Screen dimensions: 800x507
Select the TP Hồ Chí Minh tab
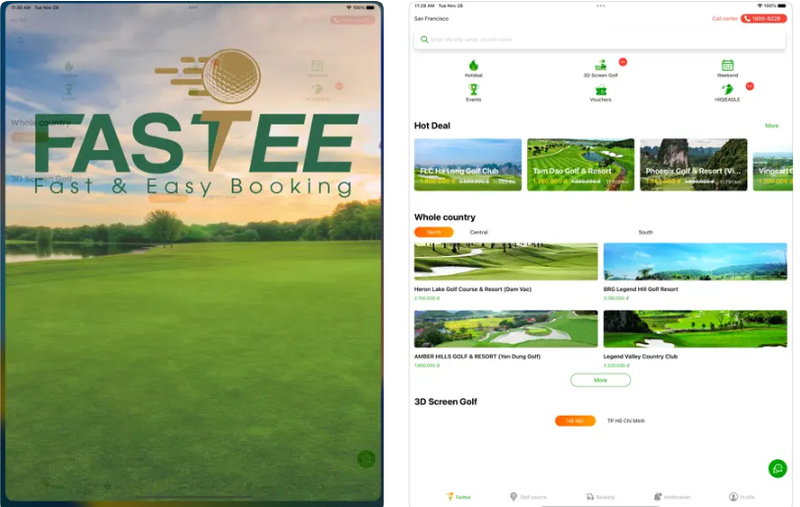click(626, 421)
